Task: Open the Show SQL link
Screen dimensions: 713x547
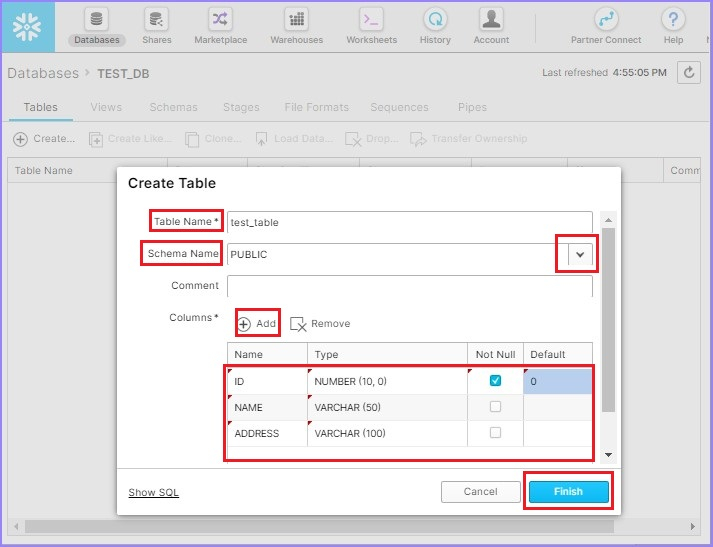Action: tap(153, 492)
